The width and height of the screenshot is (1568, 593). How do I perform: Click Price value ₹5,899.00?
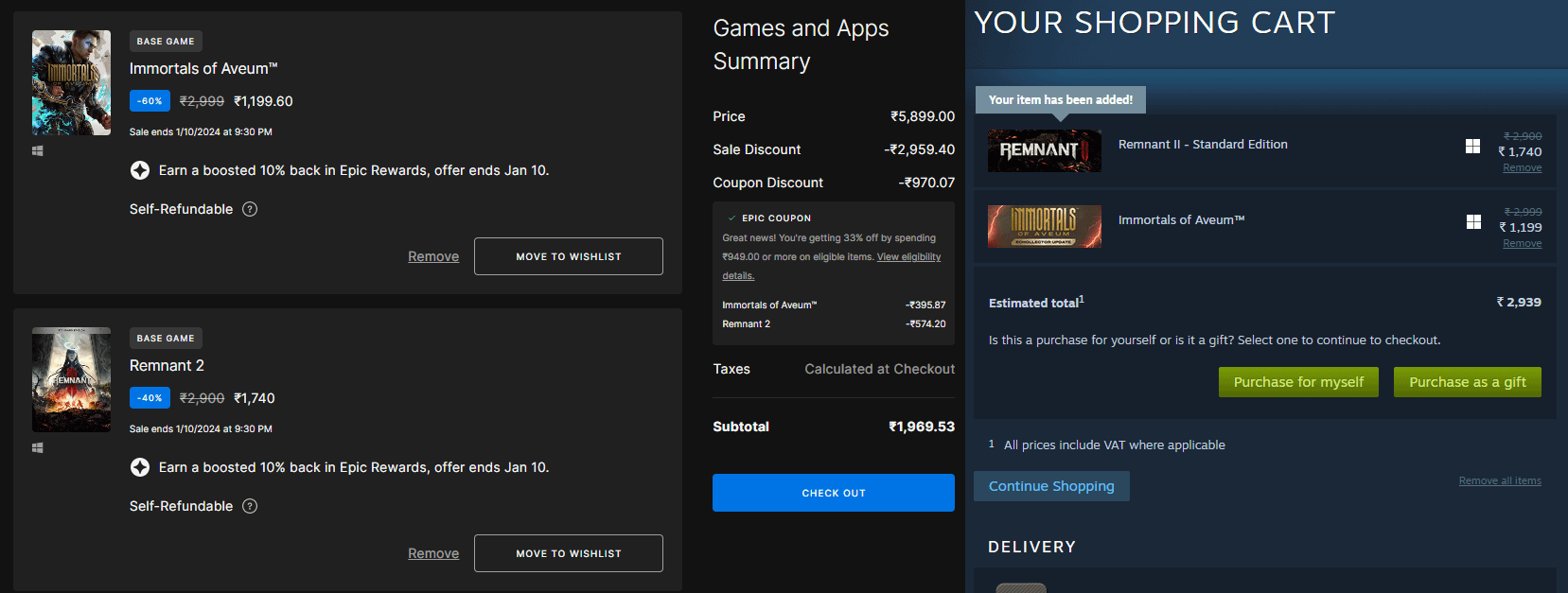(923, 116)
